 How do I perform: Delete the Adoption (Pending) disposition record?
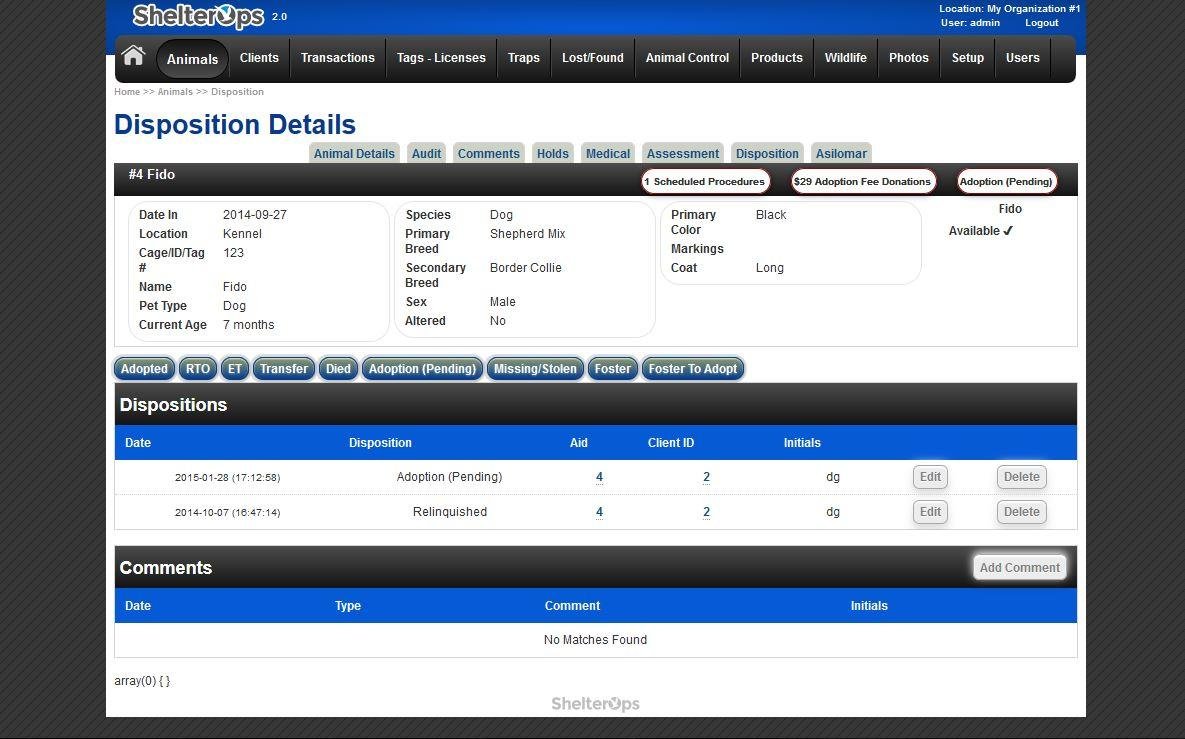[1021, 477]
